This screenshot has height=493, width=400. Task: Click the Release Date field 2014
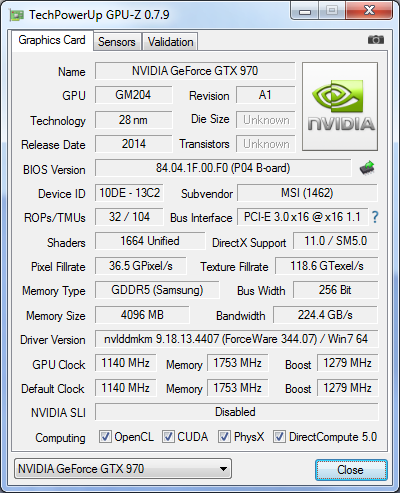click(133, 144)
